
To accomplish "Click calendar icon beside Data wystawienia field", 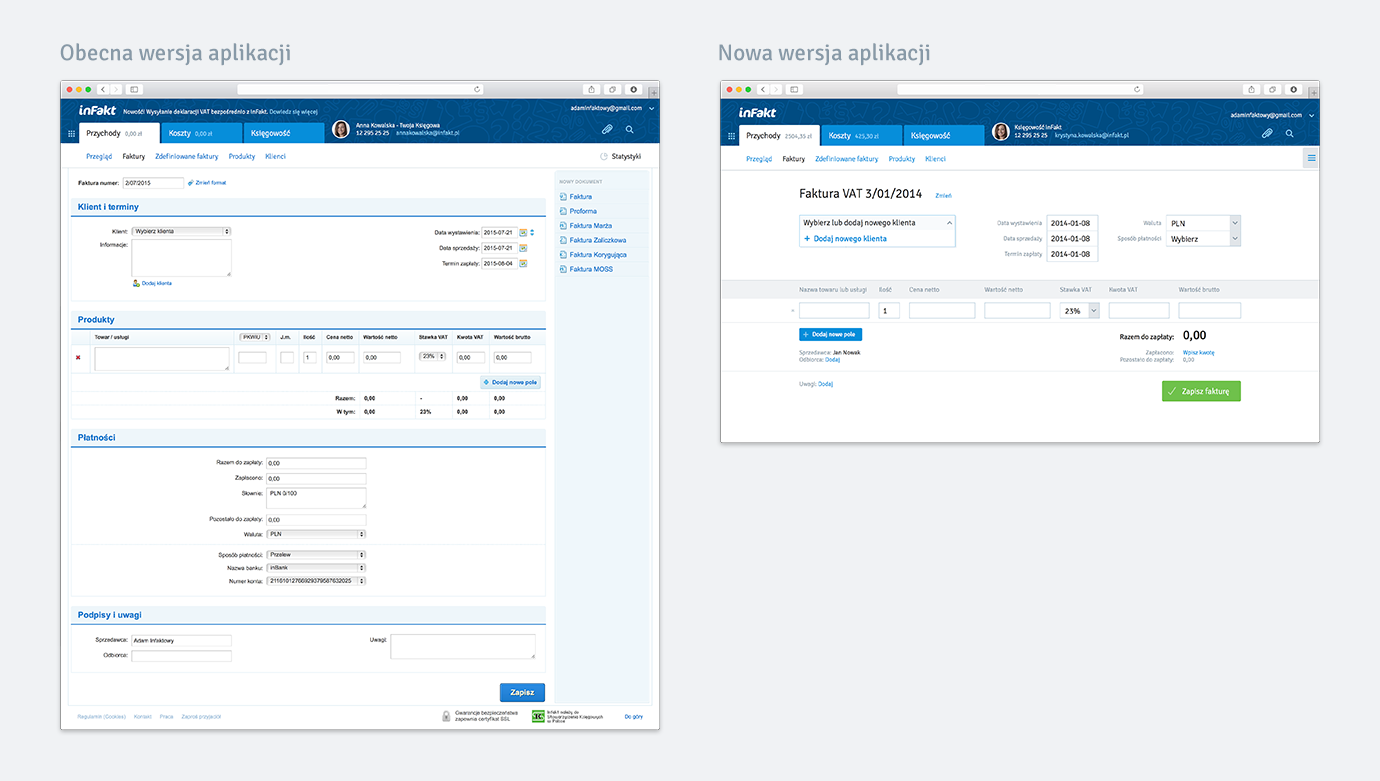I will pos(523,232).
